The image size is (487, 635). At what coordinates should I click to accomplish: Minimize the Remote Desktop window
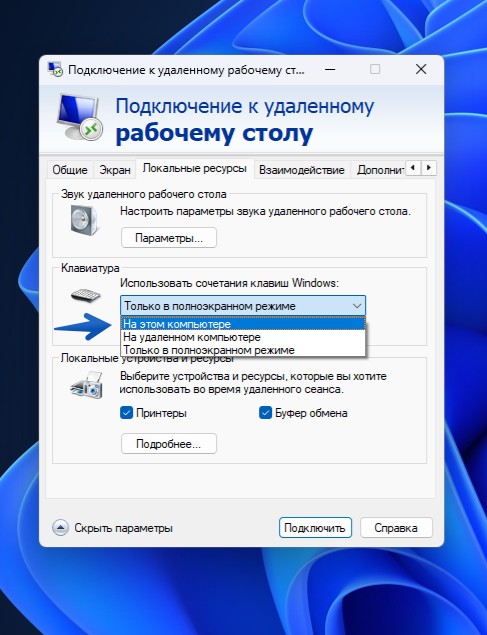[x=330, y=70]
